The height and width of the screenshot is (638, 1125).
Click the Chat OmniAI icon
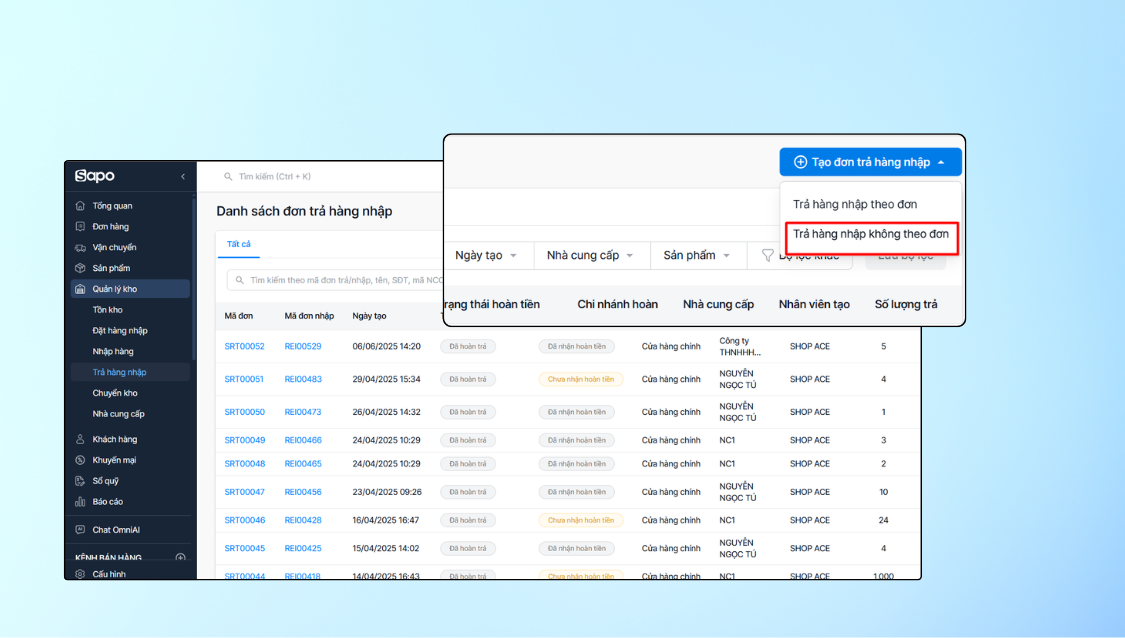pos(80,530)
